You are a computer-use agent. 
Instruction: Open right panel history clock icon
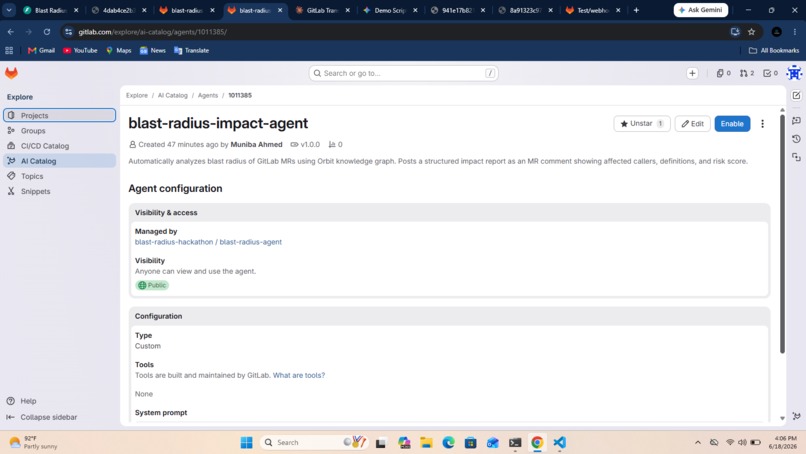coord(796,139)
